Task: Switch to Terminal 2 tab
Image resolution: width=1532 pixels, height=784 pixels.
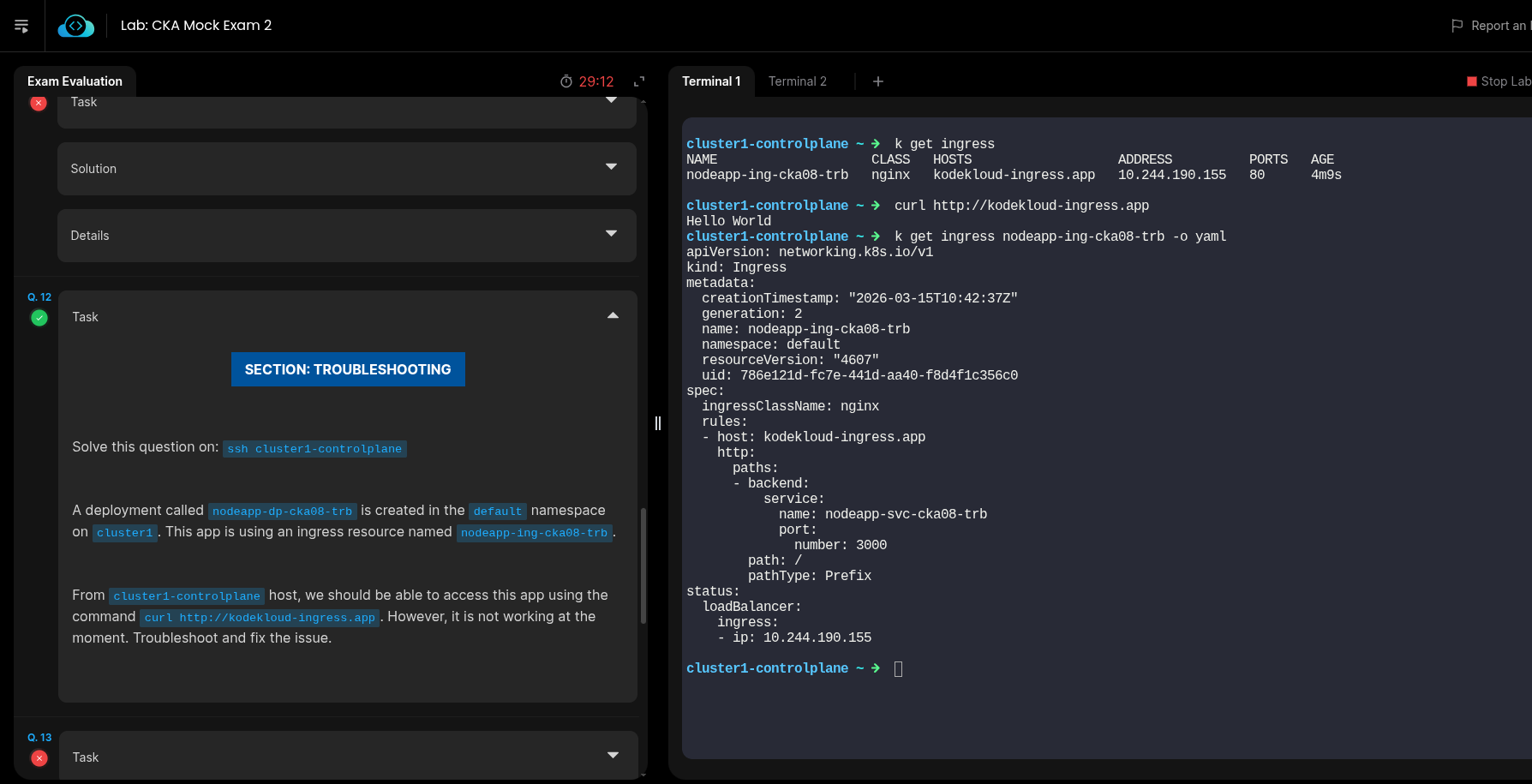Action: coord(797,81)
